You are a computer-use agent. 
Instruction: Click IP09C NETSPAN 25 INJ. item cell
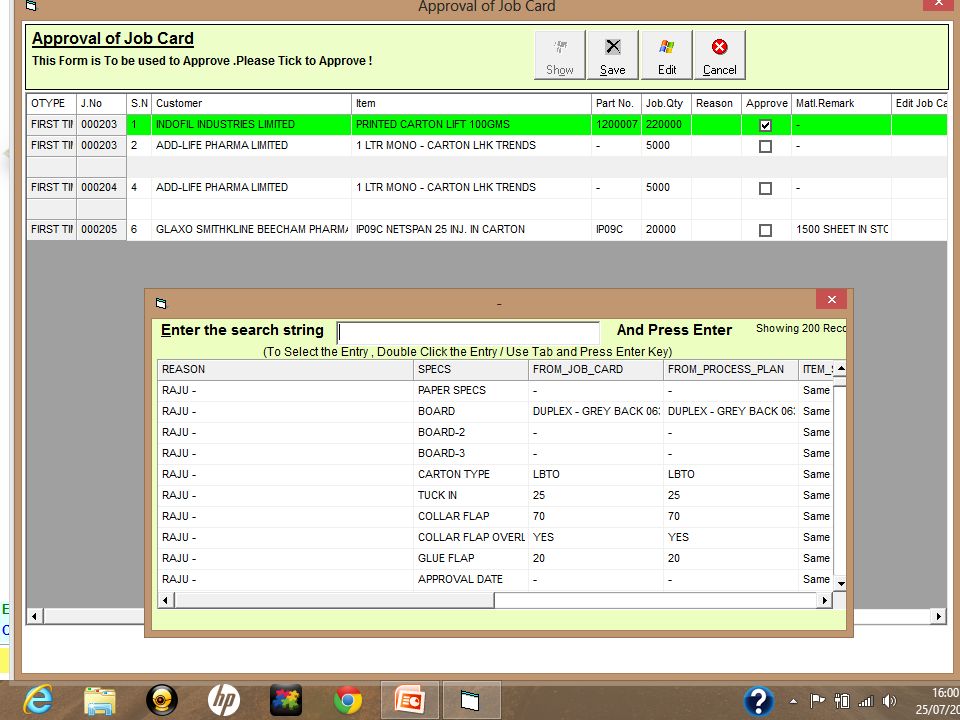471,230
